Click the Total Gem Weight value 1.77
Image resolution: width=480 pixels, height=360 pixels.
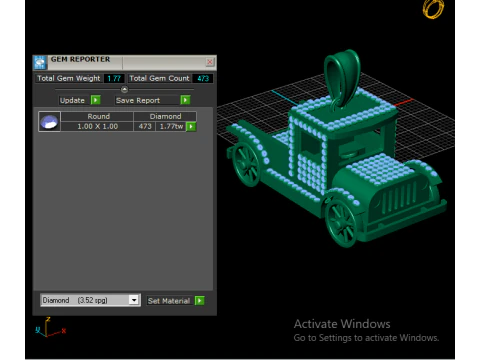coord(114,78)
